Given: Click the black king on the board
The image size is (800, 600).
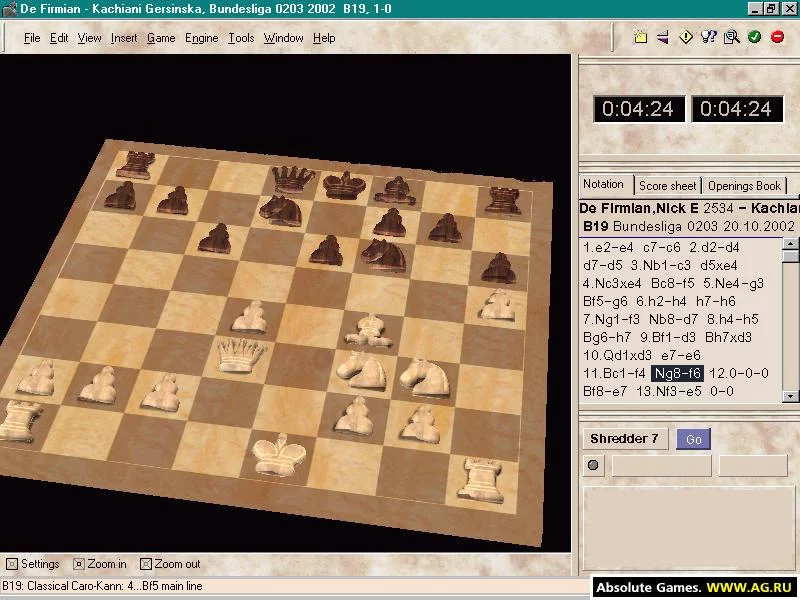Looking at the screenshot, I should (x=345, y=184).
